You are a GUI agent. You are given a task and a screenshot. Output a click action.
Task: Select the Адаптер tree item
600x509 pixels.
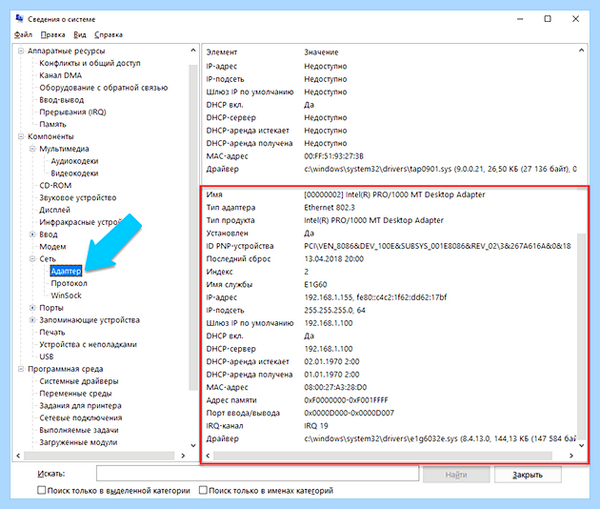(x=66, y=271)
